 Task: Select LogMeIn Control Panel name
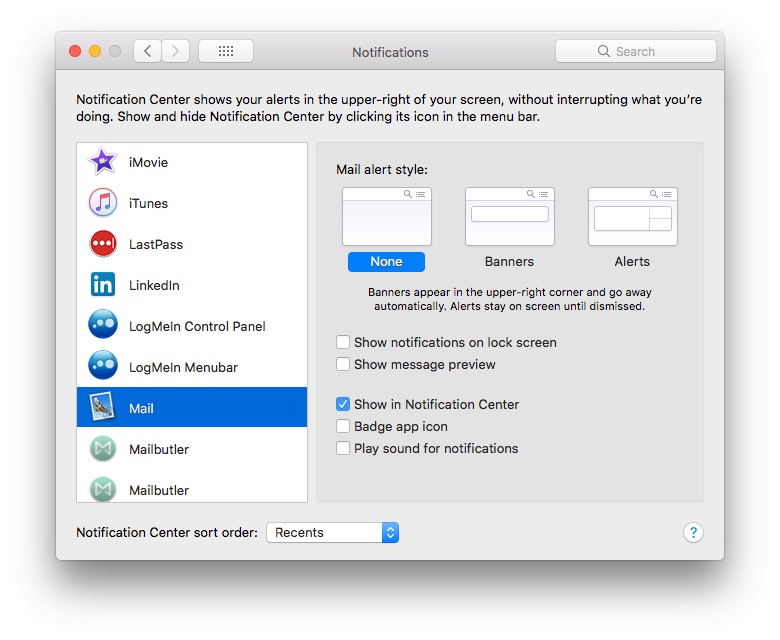tap(197, 326)
